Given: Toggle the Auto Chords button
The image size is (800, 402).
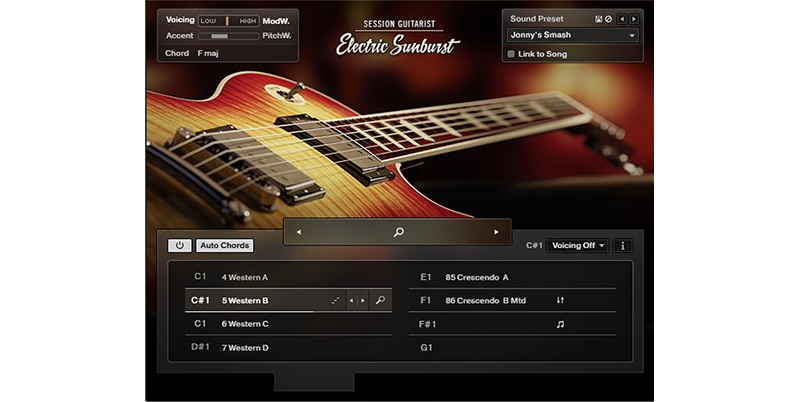Looking at the screenshot, I should tap(224, 245).
